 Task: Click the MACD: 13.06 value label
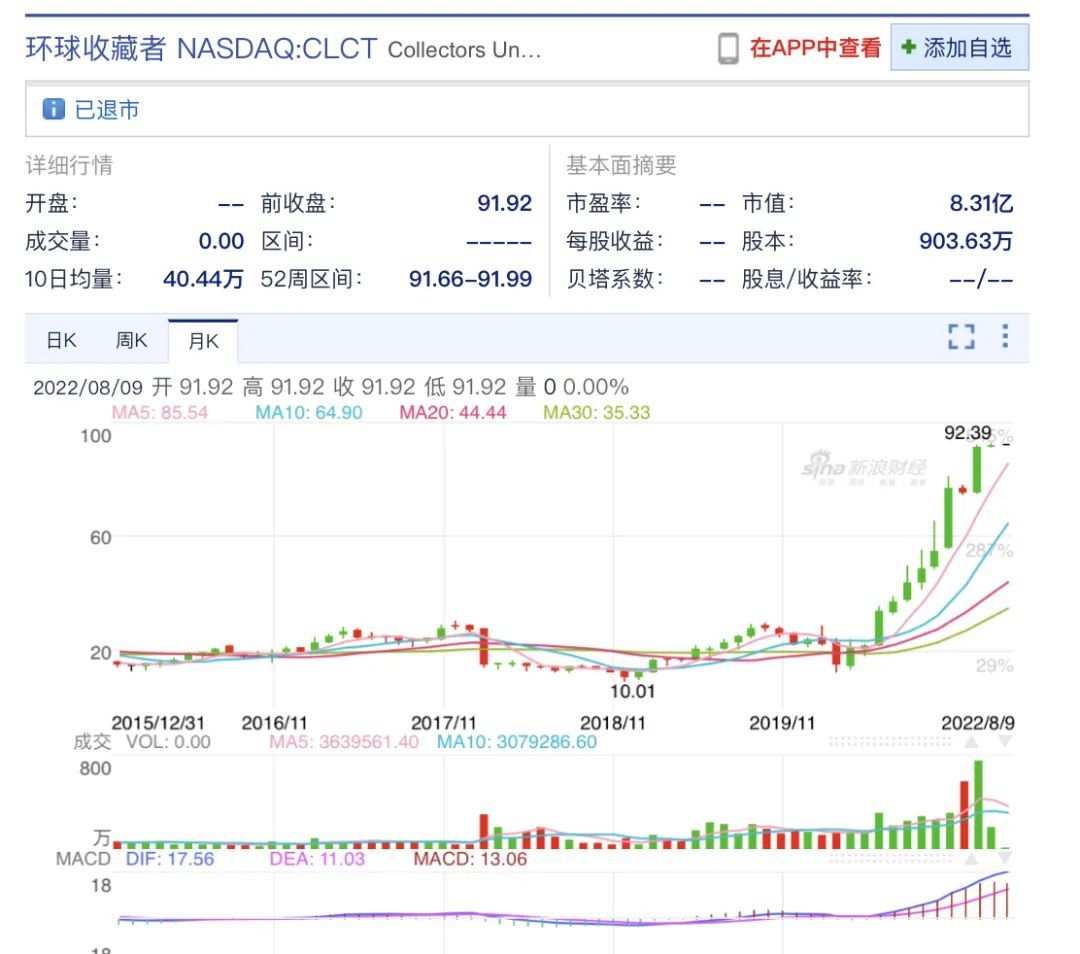[x=470, y=859]
